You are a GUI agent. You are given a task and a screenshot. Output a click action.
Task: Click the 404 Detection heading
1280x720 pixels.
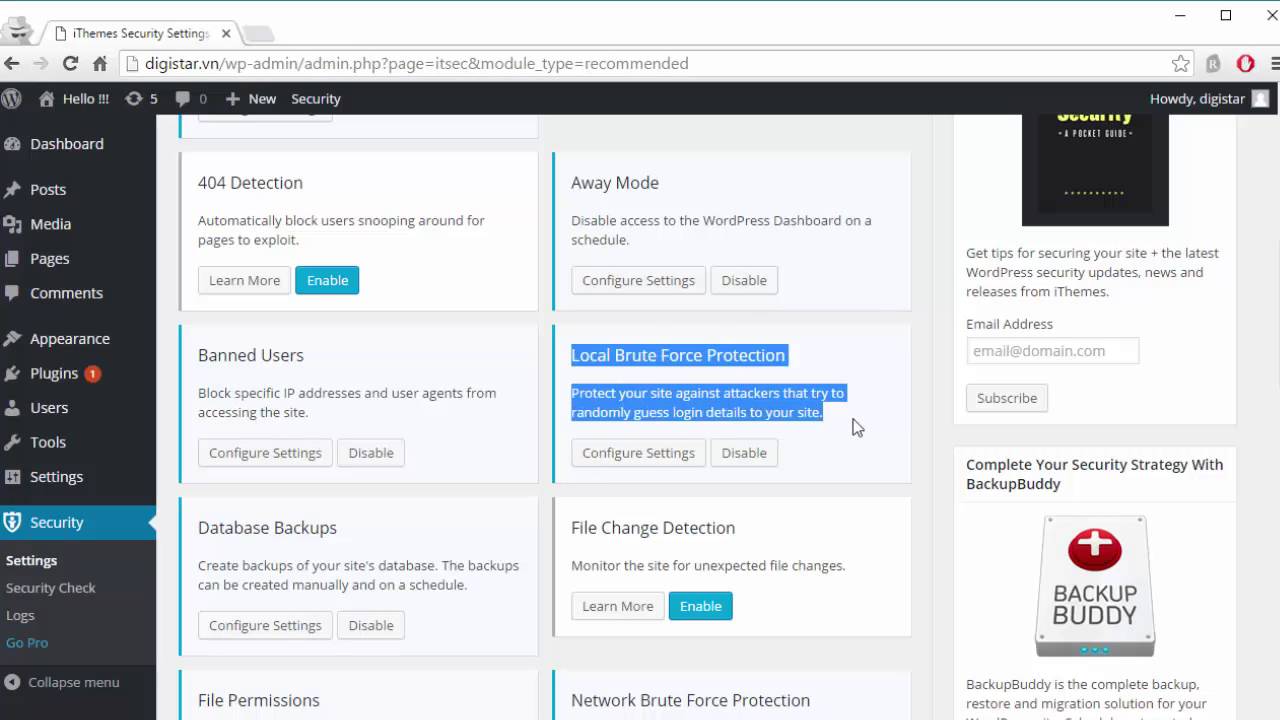(x=250, y=183)
